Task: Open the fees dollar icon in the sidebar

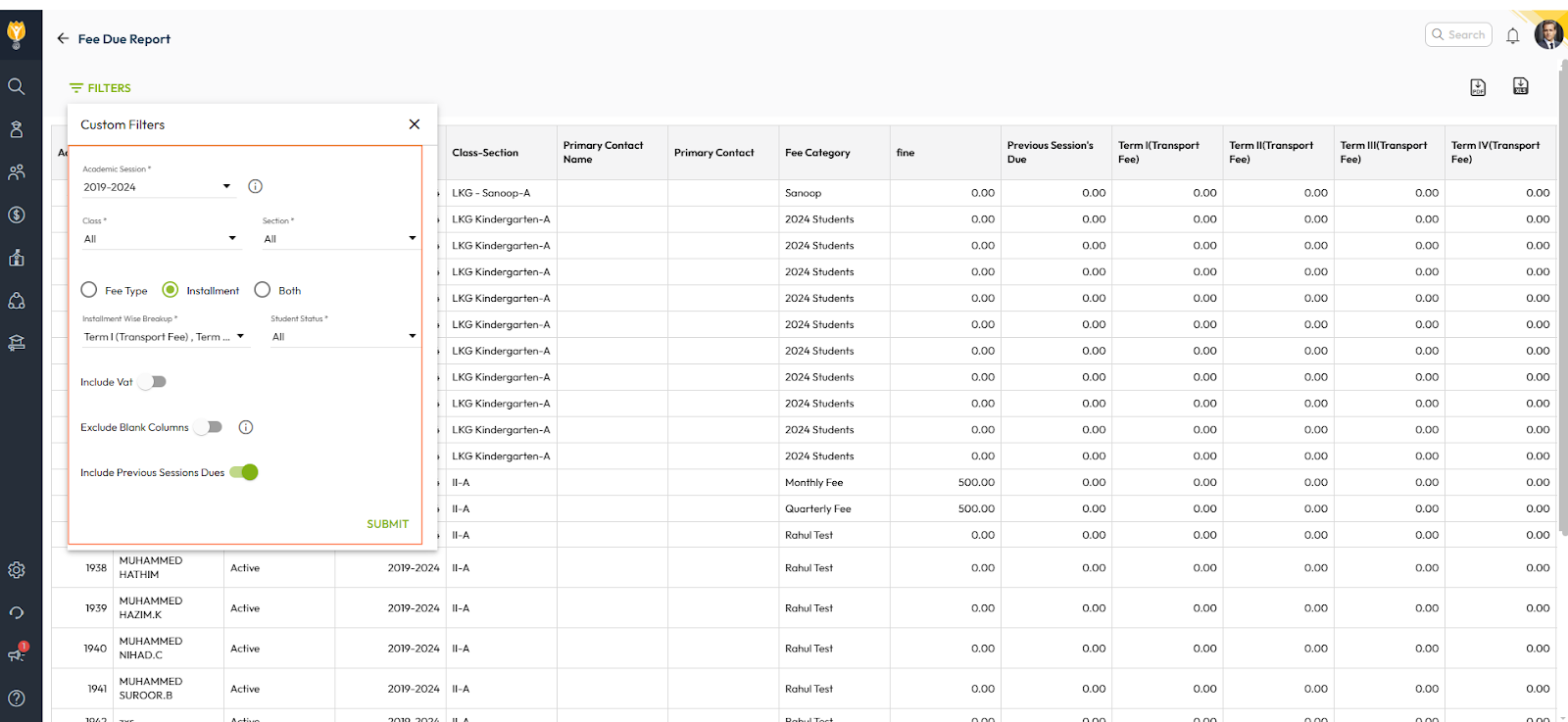Action: click(17, 215)
